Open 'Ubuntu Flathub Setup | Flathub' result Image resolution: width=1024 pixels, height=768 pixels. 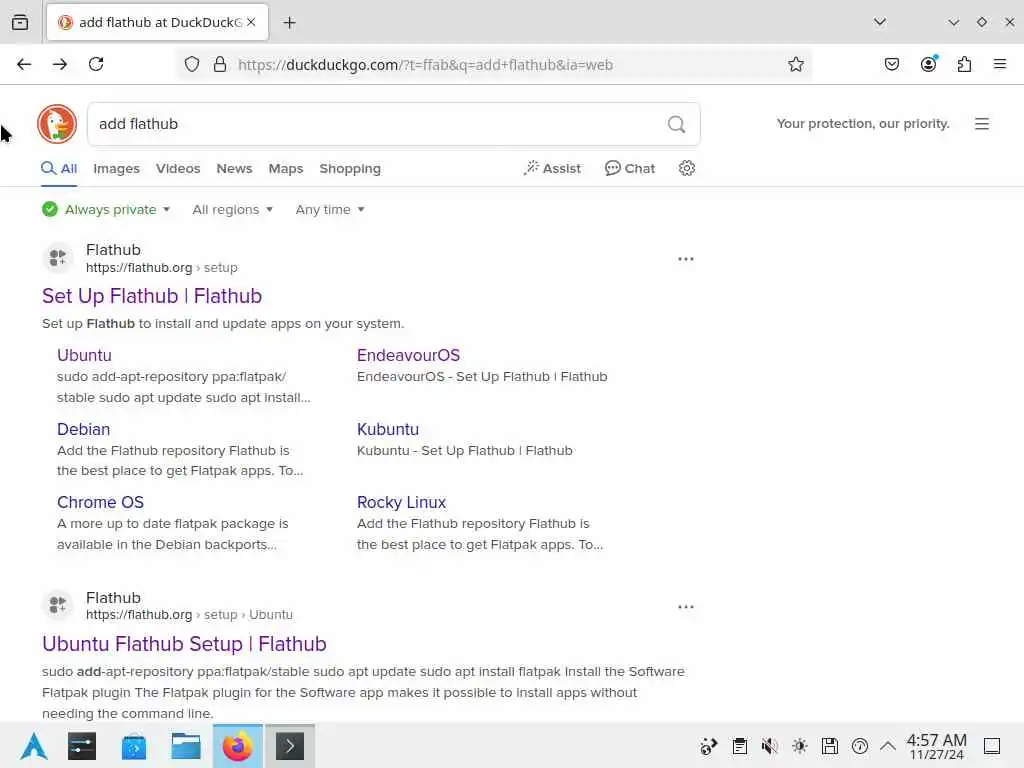coord(184,644)
